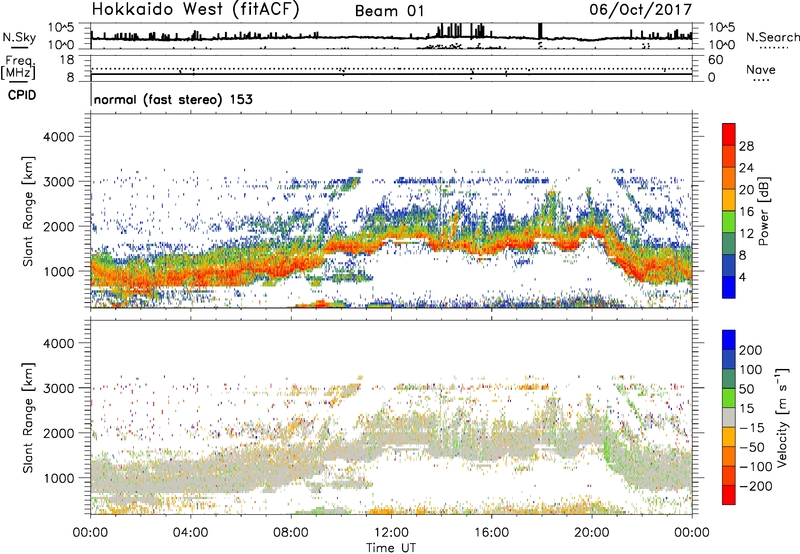800x554 pixels.
Task: Click the power scale value '16'
Action: point(746,212)
